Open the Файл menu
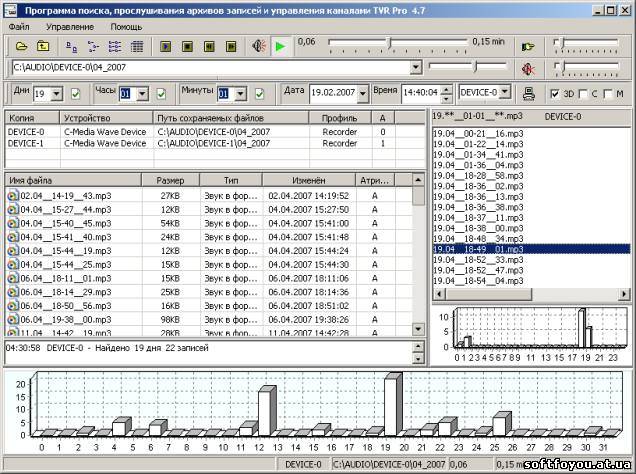The width and height of the screenshot is (636, 474). pos(19,26)
